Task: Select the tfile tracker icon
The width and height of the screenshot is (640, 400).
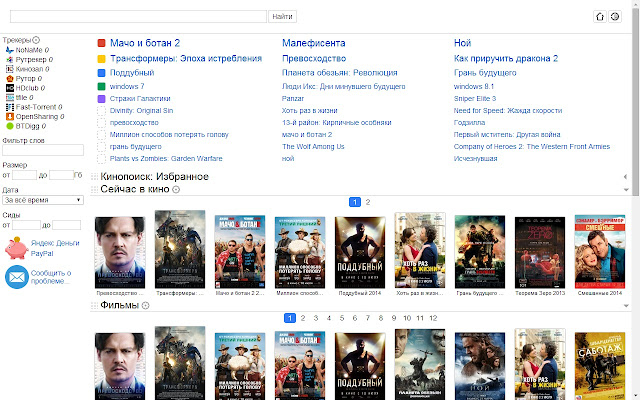Action: click(x=10, y=98)
